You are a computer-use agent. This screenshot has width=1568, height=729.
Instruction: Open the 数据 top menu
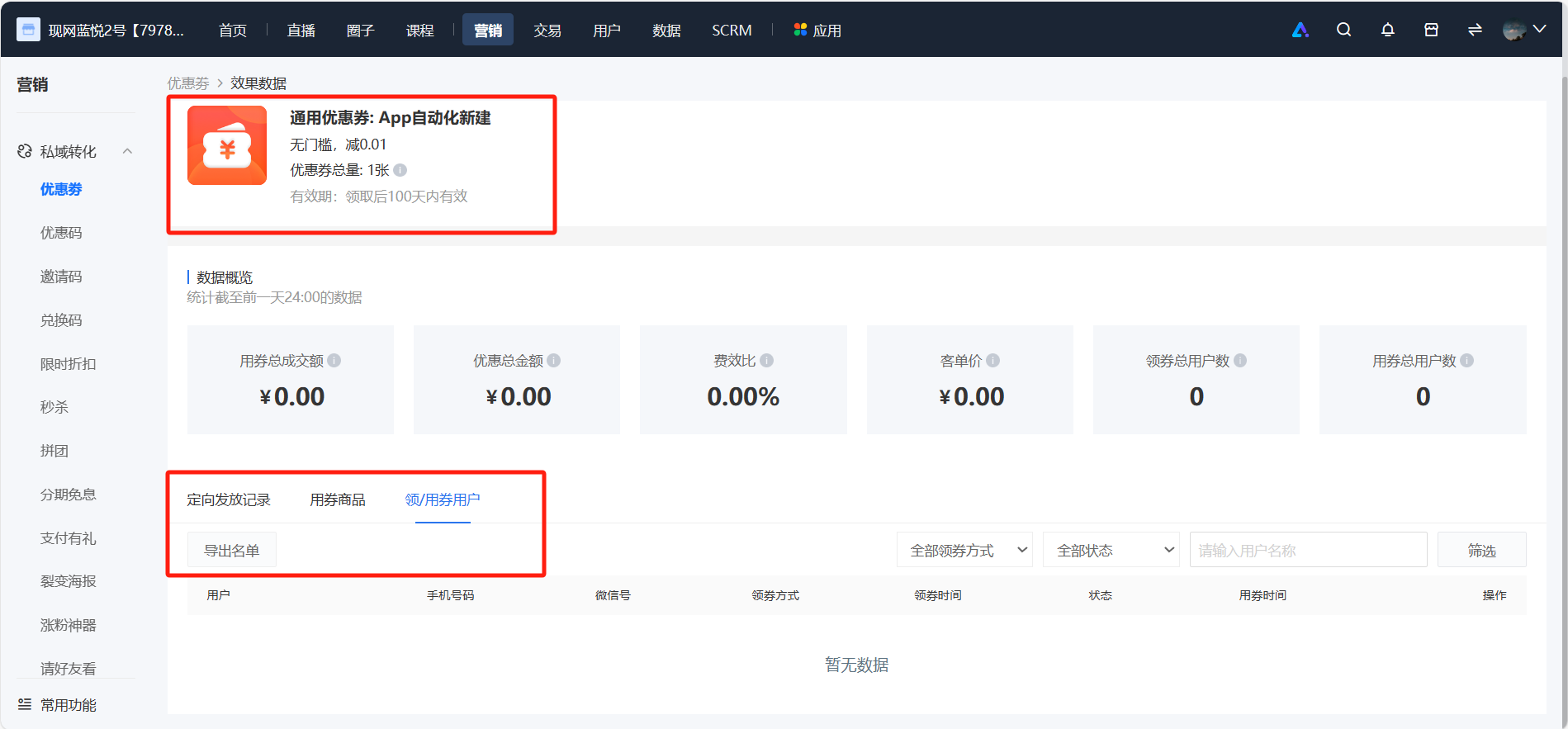[666, 31]
